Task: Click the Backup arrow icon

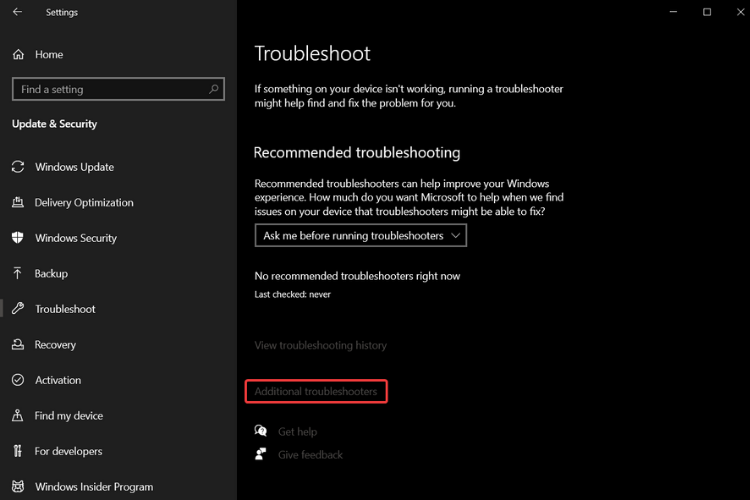Action: [17, 273]
